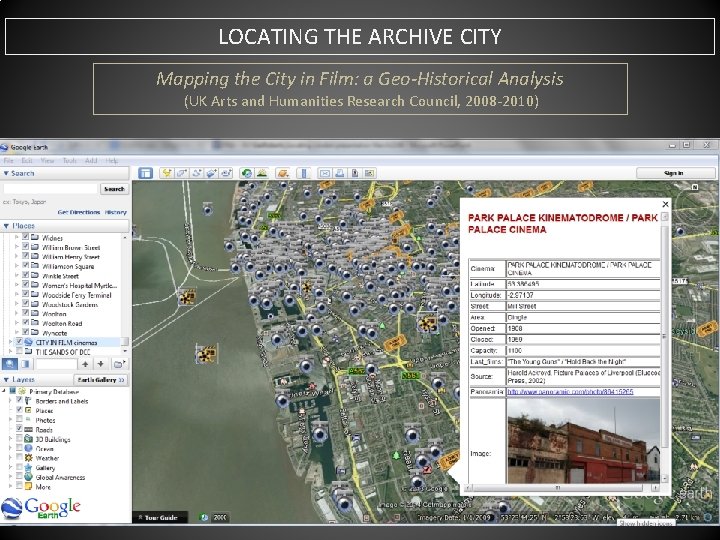Expand CITY IN FILM cinemas item

click(11, 342)
